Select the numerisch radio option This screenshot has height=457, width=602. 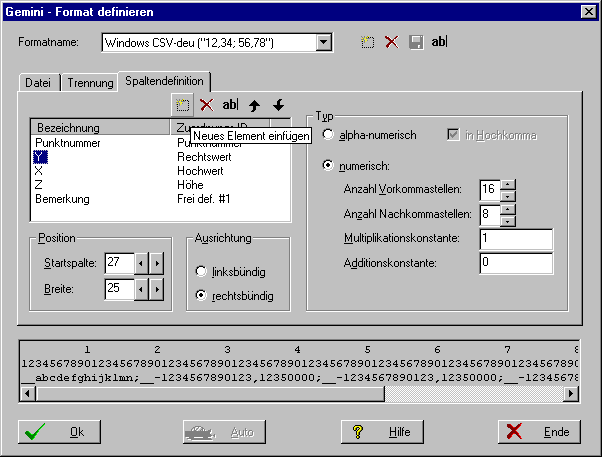[x=328, y=166]
